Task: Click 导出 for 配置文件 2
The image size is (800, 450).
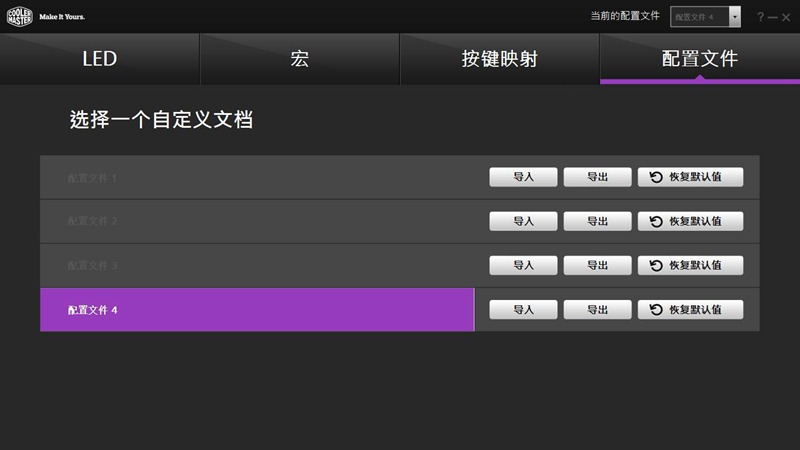Action: tap(598, 221)
